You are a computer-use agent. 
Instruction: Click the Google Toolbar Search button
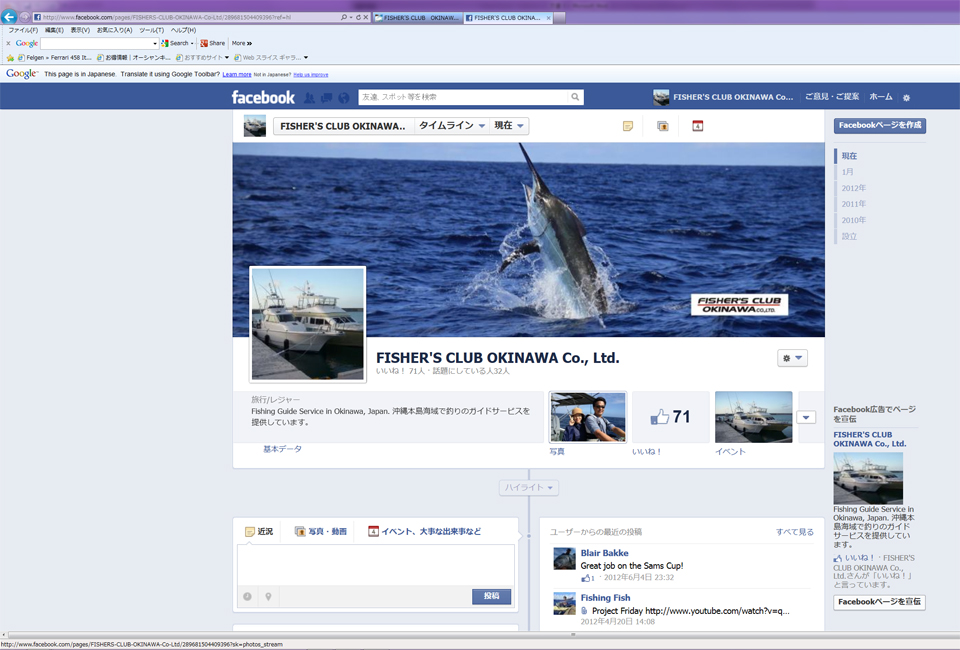point(177,43)
